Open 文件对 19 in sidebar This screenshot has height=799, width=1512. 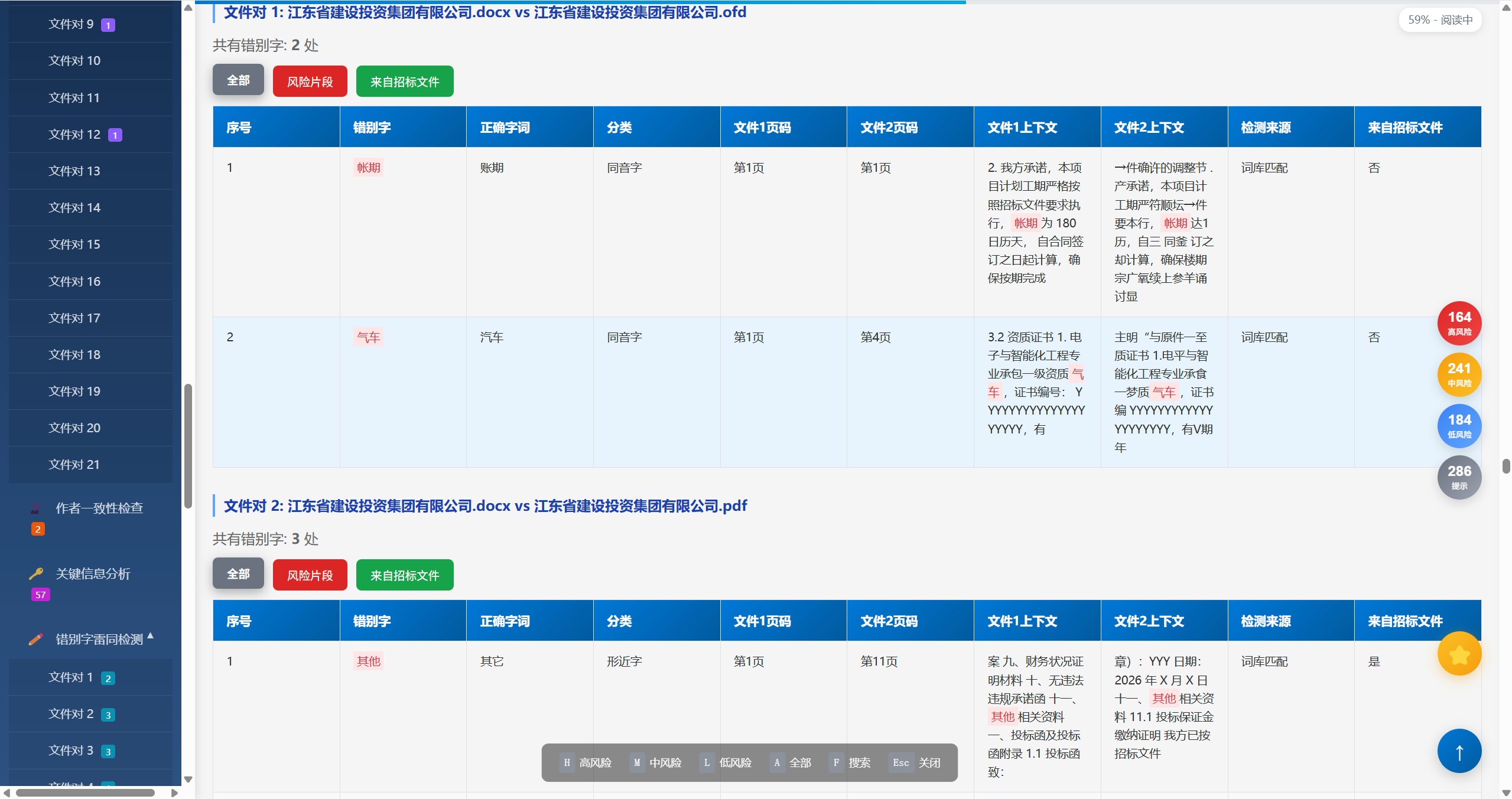90,392
